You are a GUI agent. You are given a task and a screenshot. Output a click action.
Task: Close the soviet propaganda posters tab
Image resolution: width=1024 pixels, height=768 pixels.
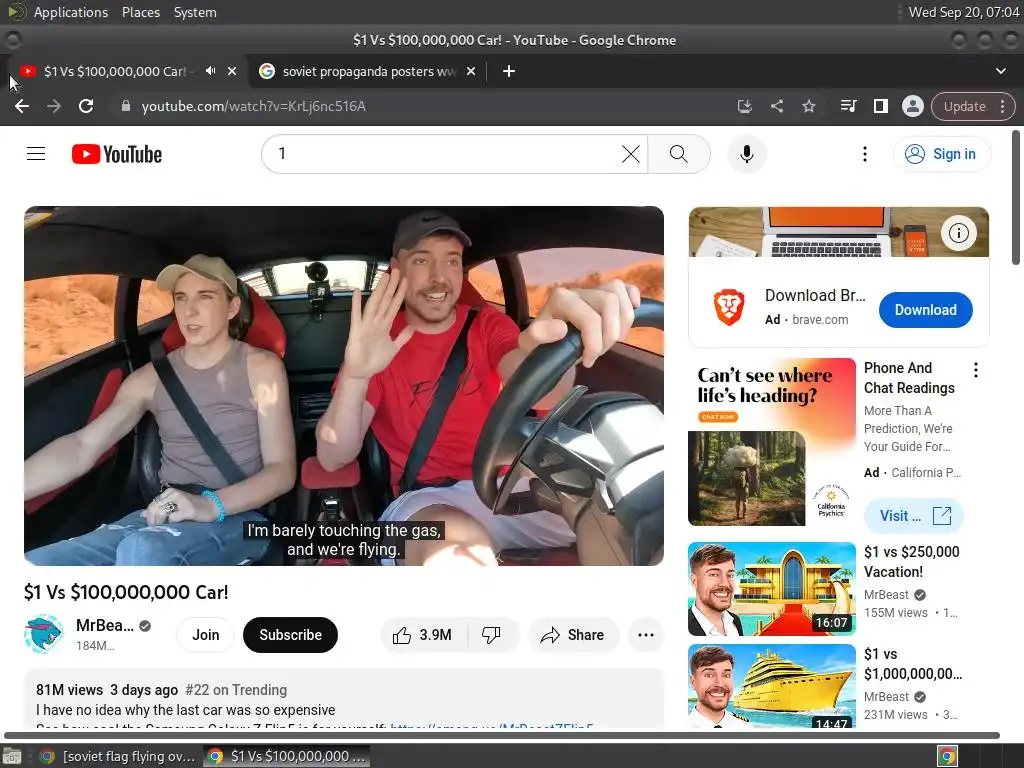[471, 71]
